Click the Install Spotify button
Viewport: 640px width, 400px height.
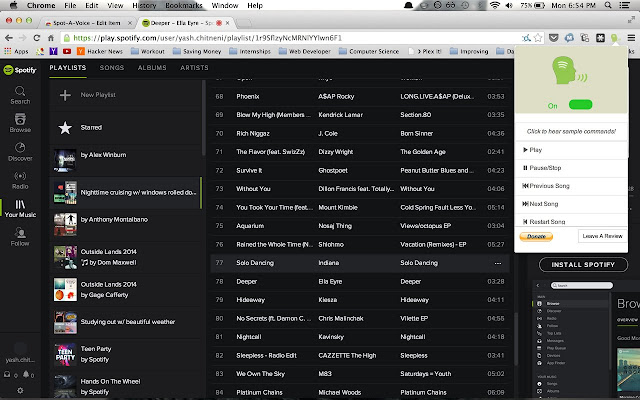click(x=583, y=264)
